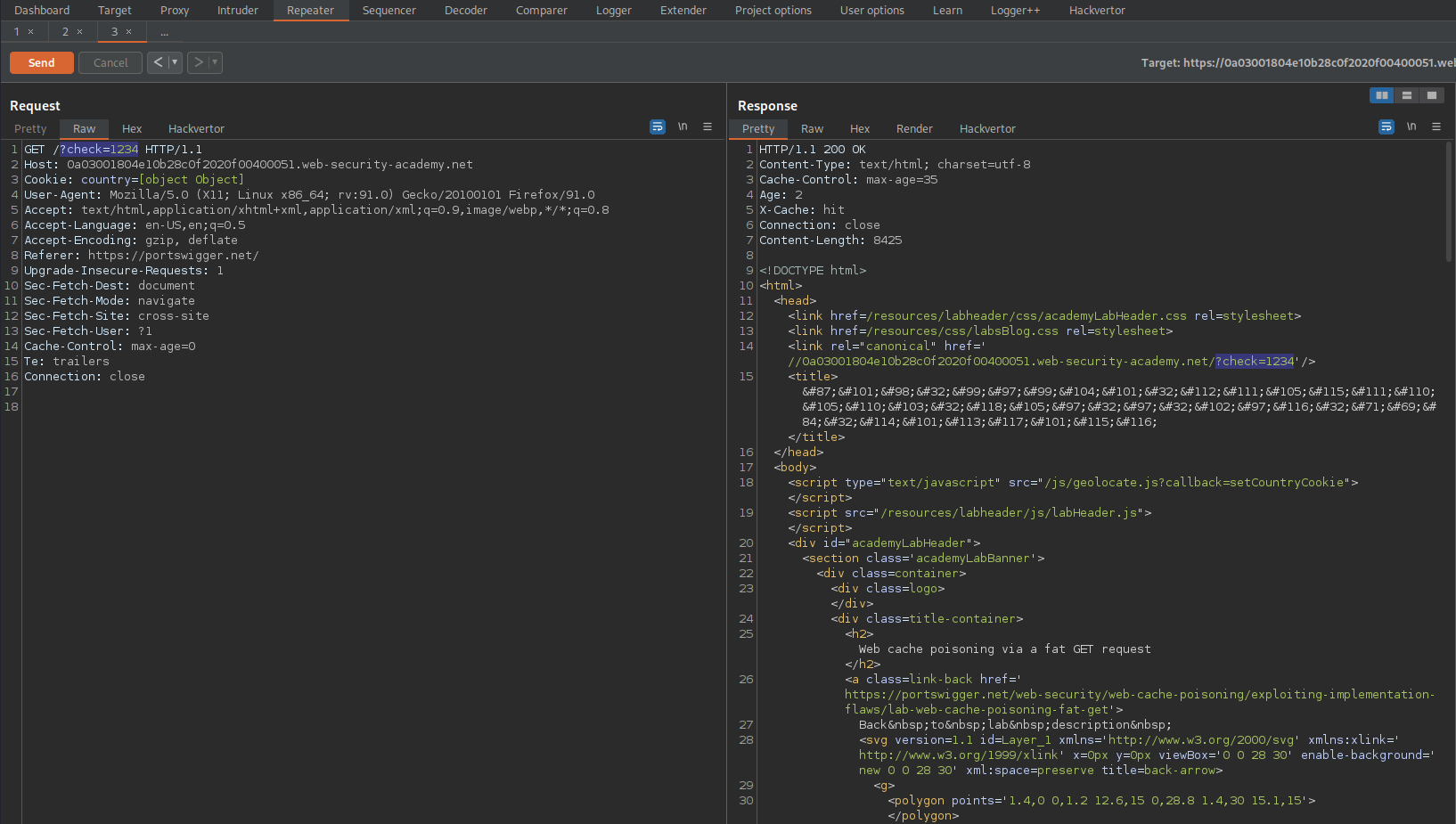Open Response Hackvertor view

click(987, 129)
